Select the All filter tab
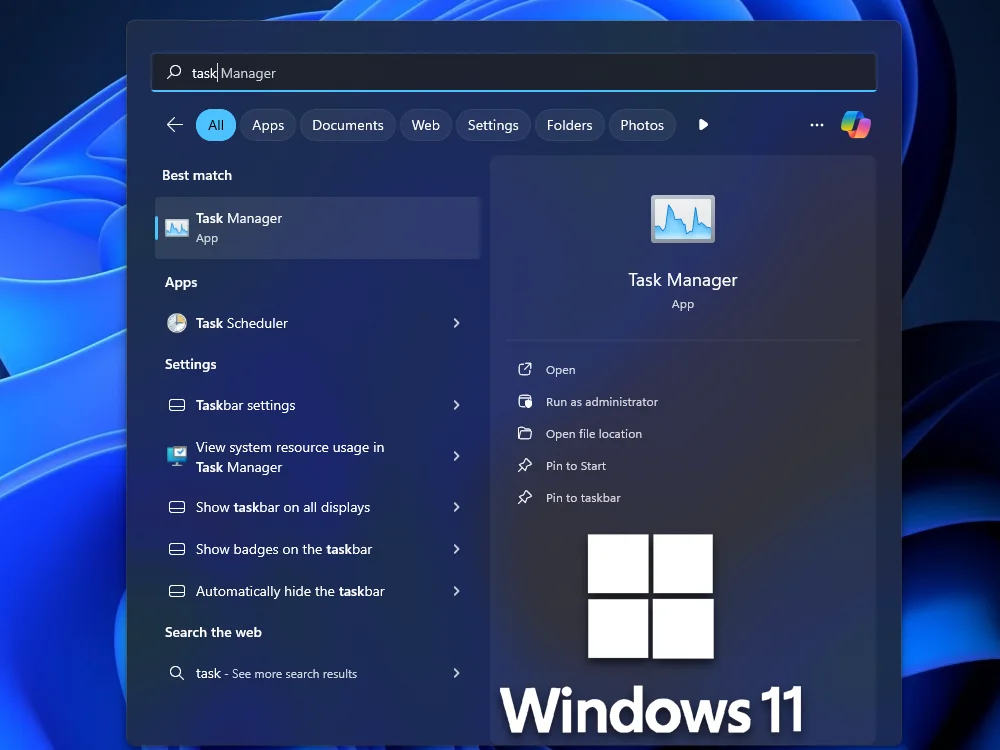Viewport: 1000px width, 750px height. tap(216, 125)
